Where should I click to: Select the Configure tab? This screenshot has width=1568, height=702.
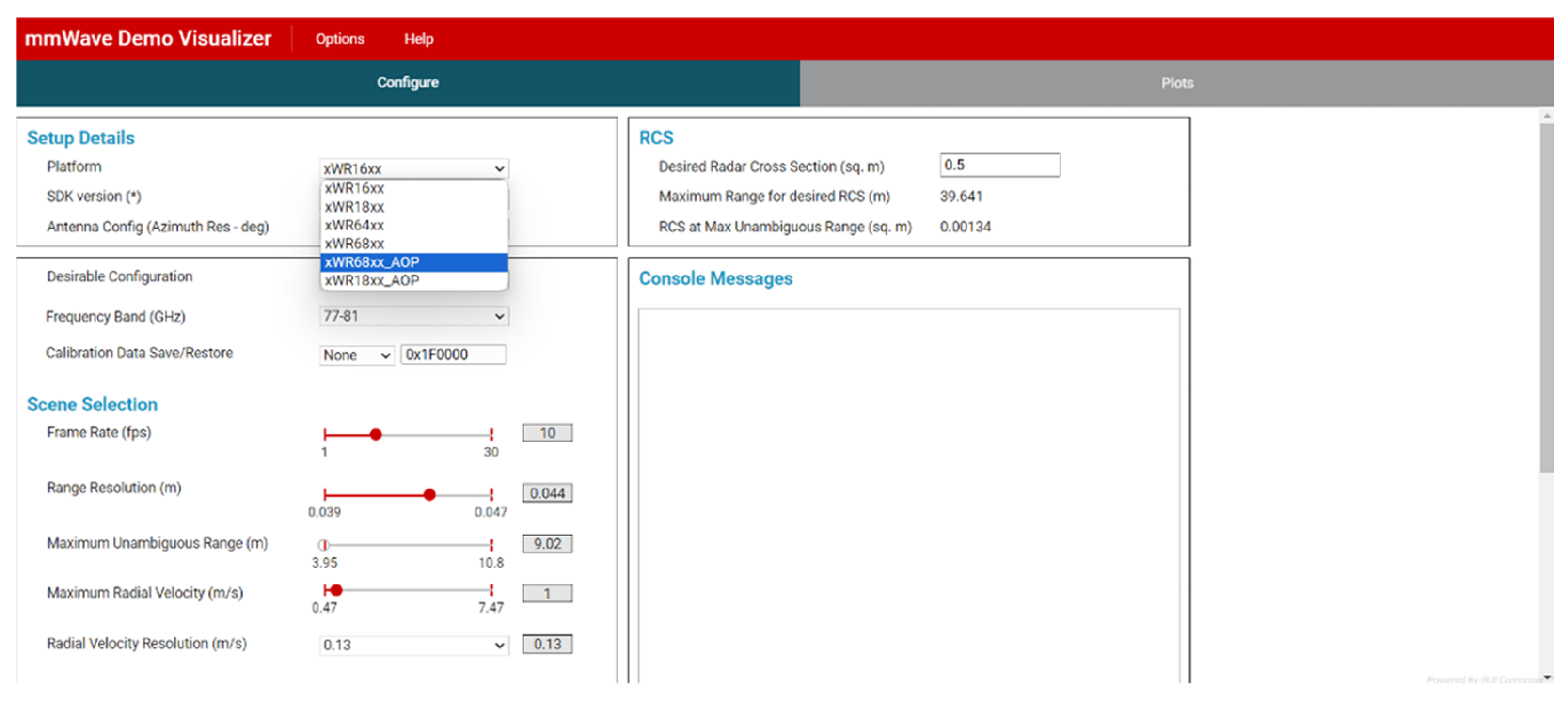(x=407, y=83)
